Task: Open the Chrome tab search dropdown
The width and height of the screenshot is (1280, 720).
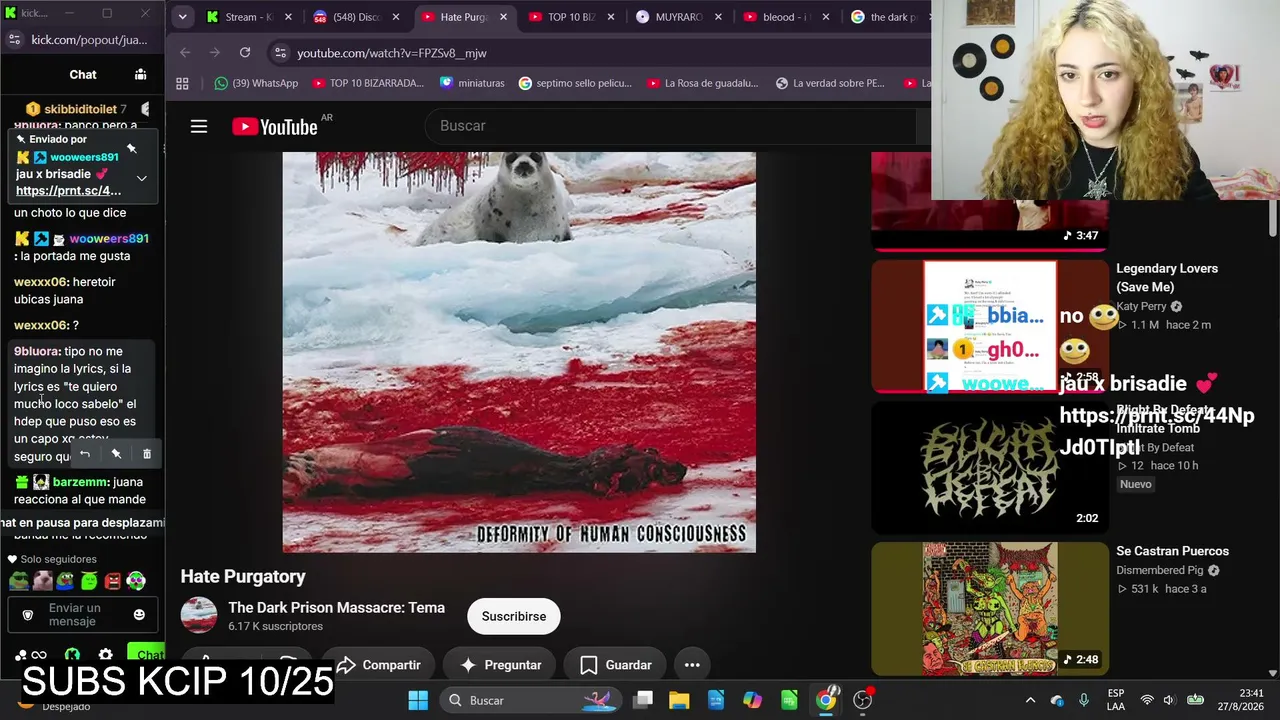Action: click(x=182, y=17)
